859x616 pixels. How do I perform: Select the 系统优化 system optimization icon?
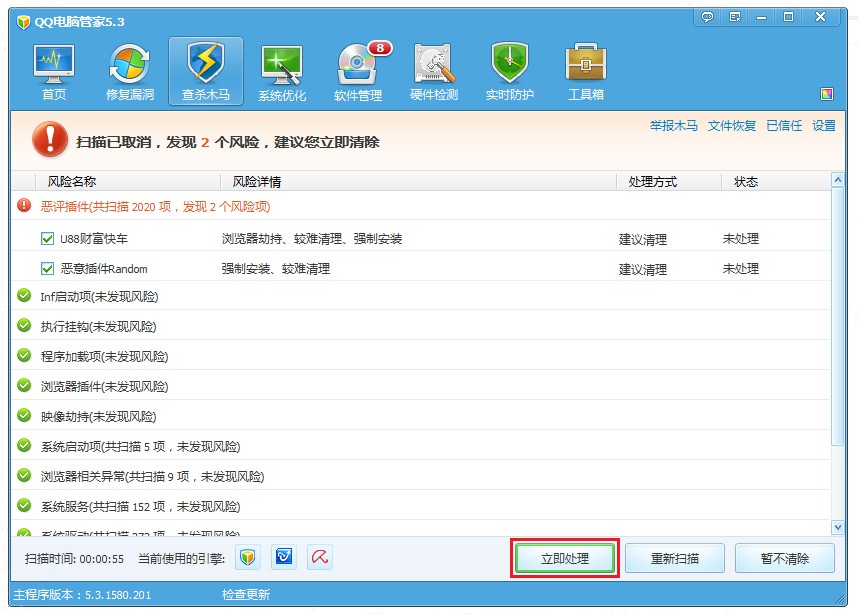click(x=283, y=72)
